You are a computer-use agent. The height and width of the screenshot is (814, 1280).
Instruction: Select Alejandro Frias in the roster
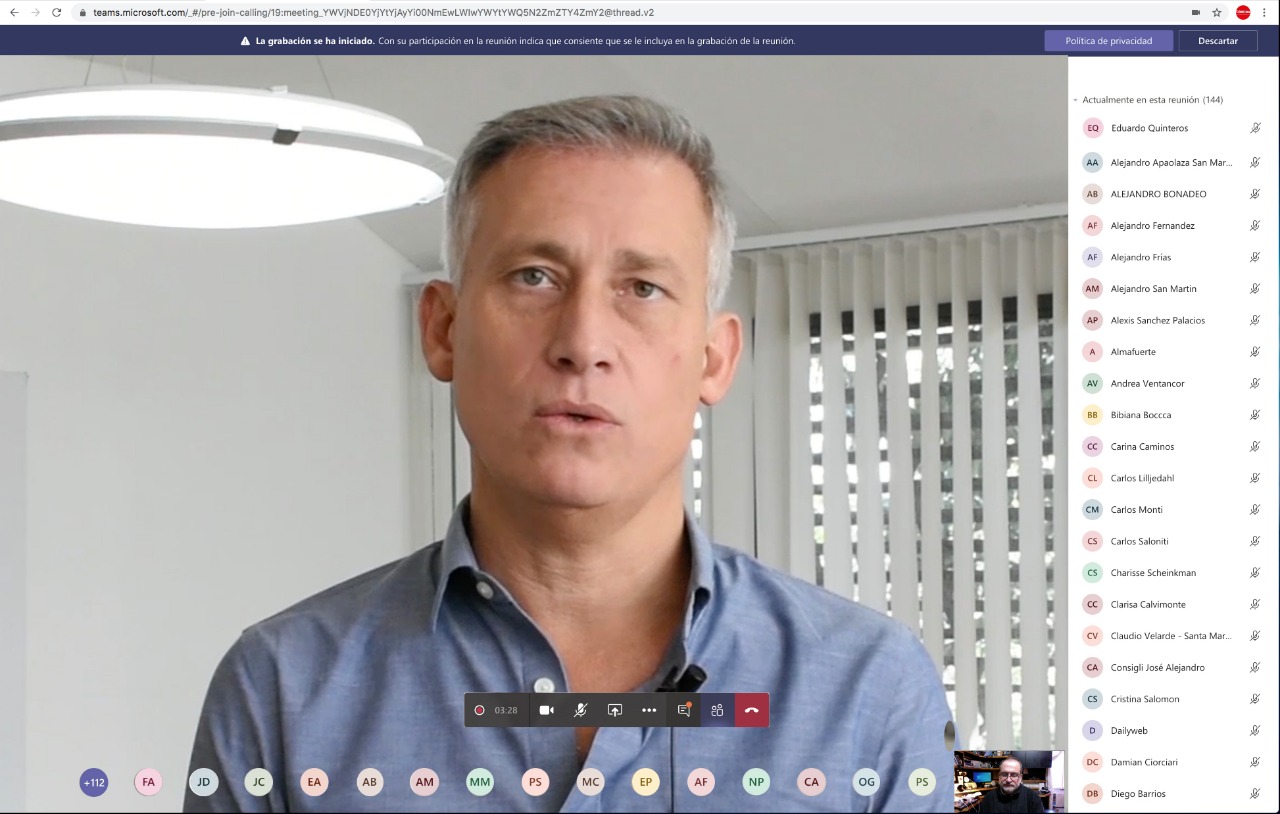tap(1141, 257)
